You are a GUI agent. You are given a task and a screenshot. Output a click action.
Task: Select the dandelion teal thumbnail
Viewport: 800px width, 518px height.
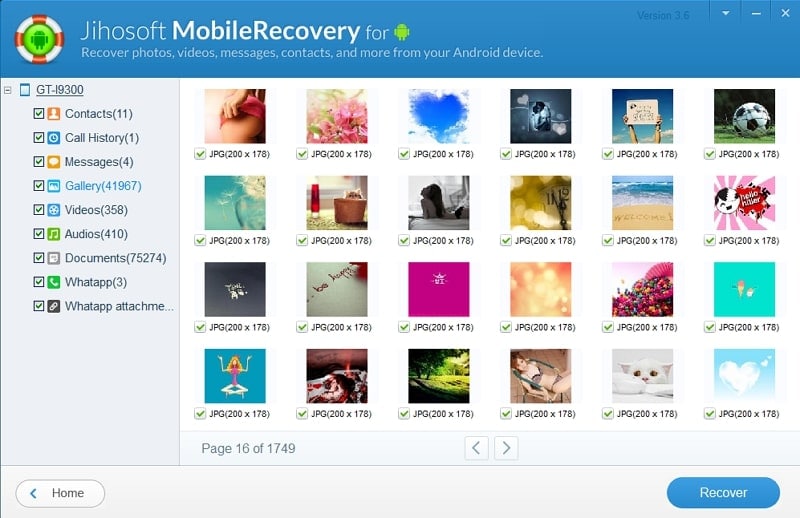pos(235,203)
